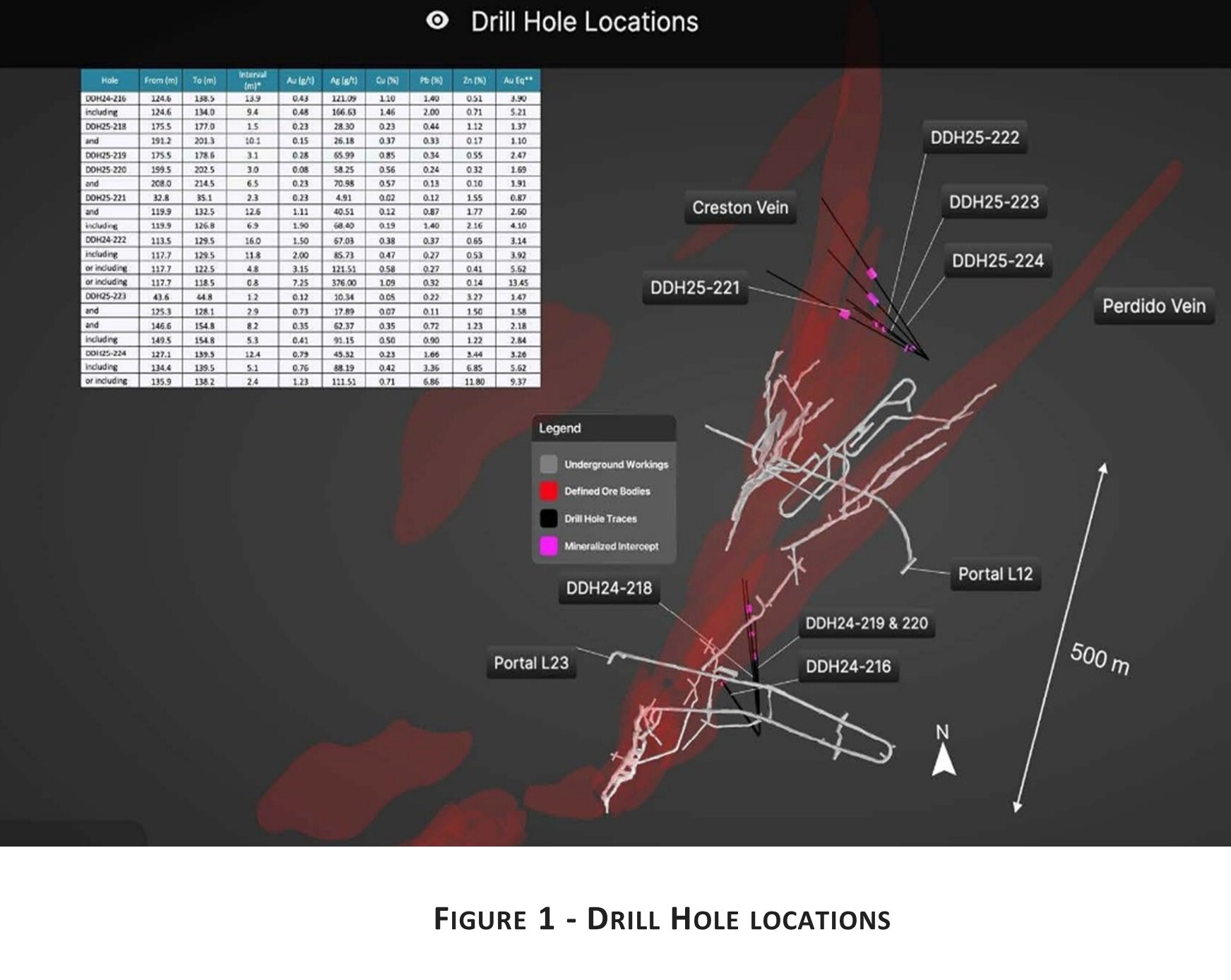Click the black Drill Hole Traces swatch
Viewport: 1231px width, 980px height.
point(549,519)
